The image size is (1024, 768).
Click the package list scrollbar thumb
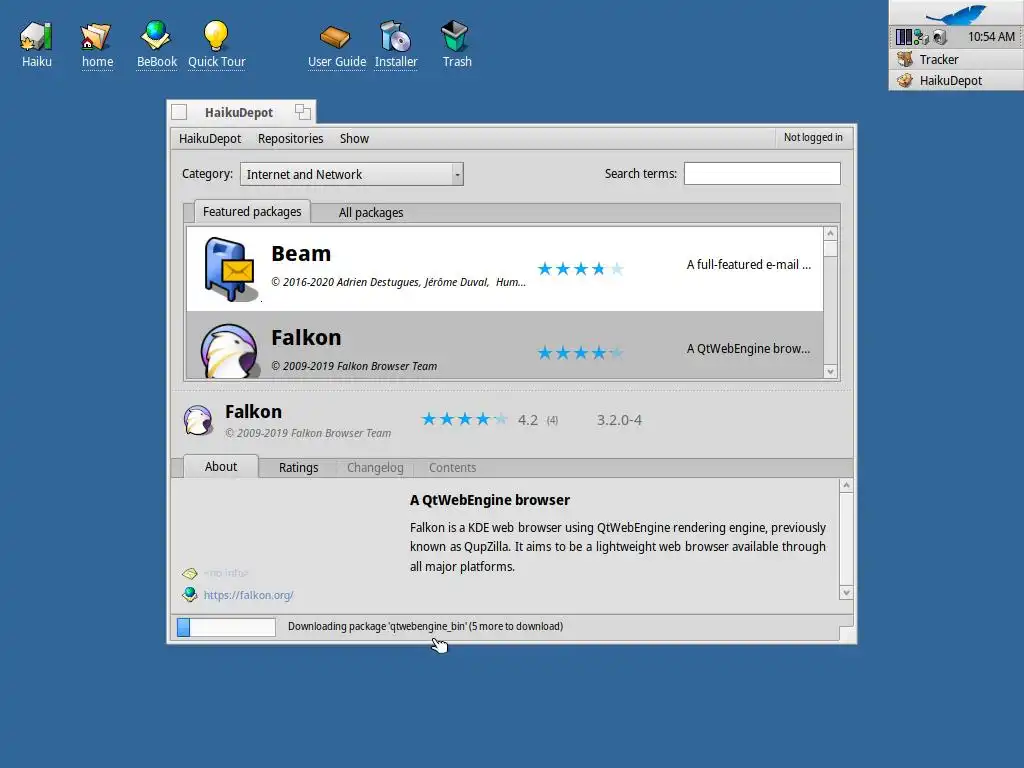pos(830,248)
